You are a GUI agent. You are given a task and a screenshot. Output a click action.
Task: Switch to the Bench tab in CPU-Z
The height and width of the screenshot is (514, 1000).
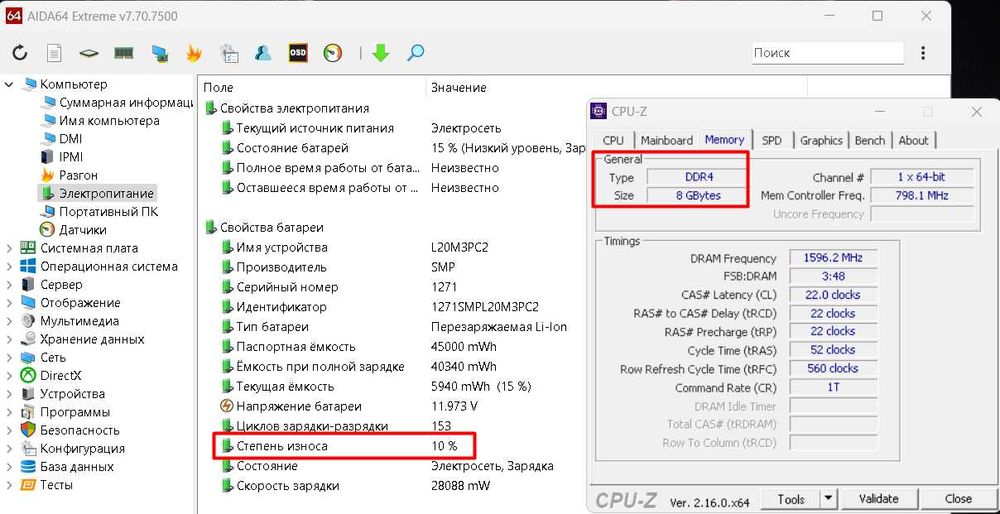pyautogui.click(x=870, y=140)
